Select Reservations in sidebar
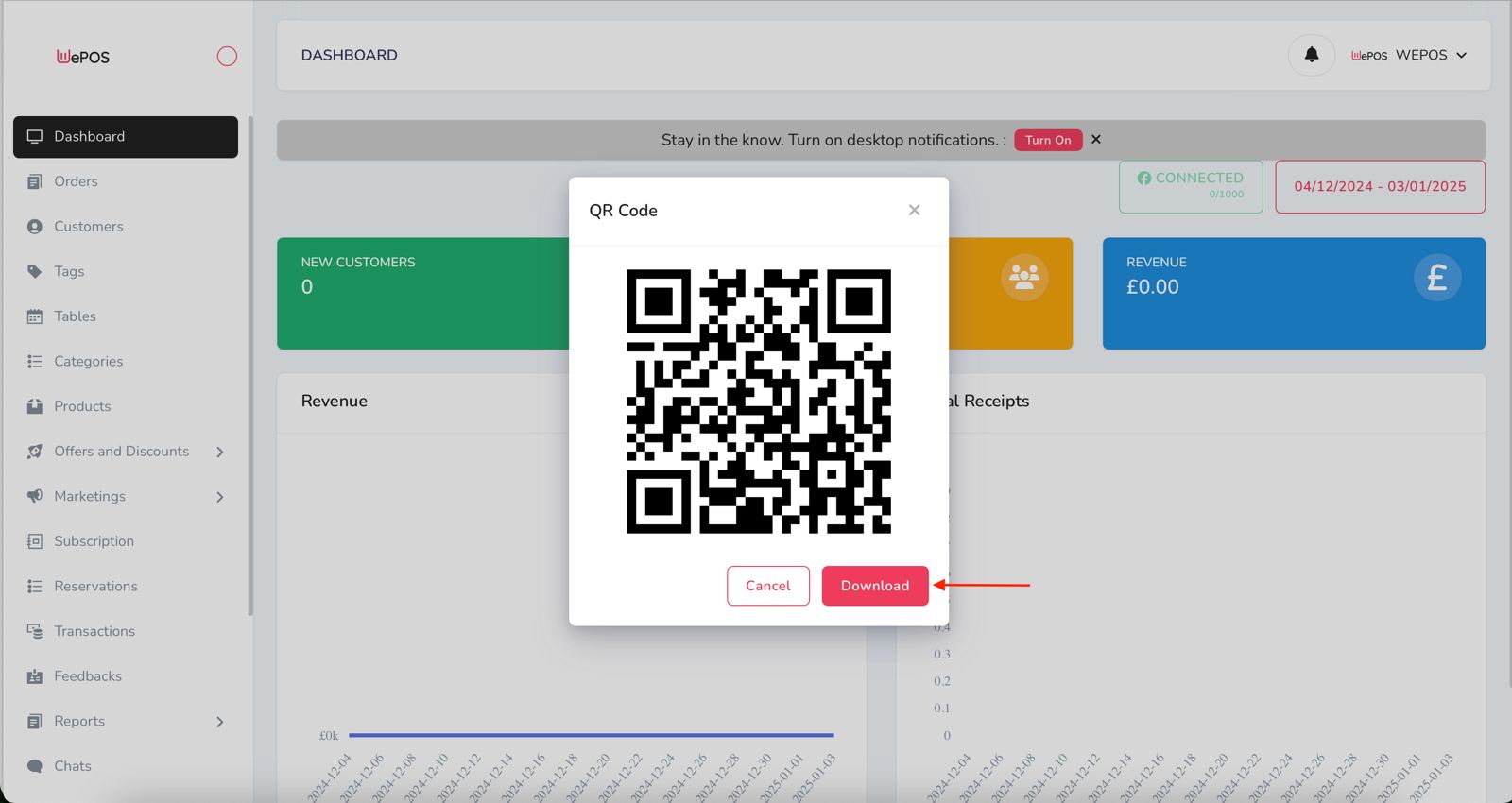The image size is (1512, 803). (x=95, y=587)
